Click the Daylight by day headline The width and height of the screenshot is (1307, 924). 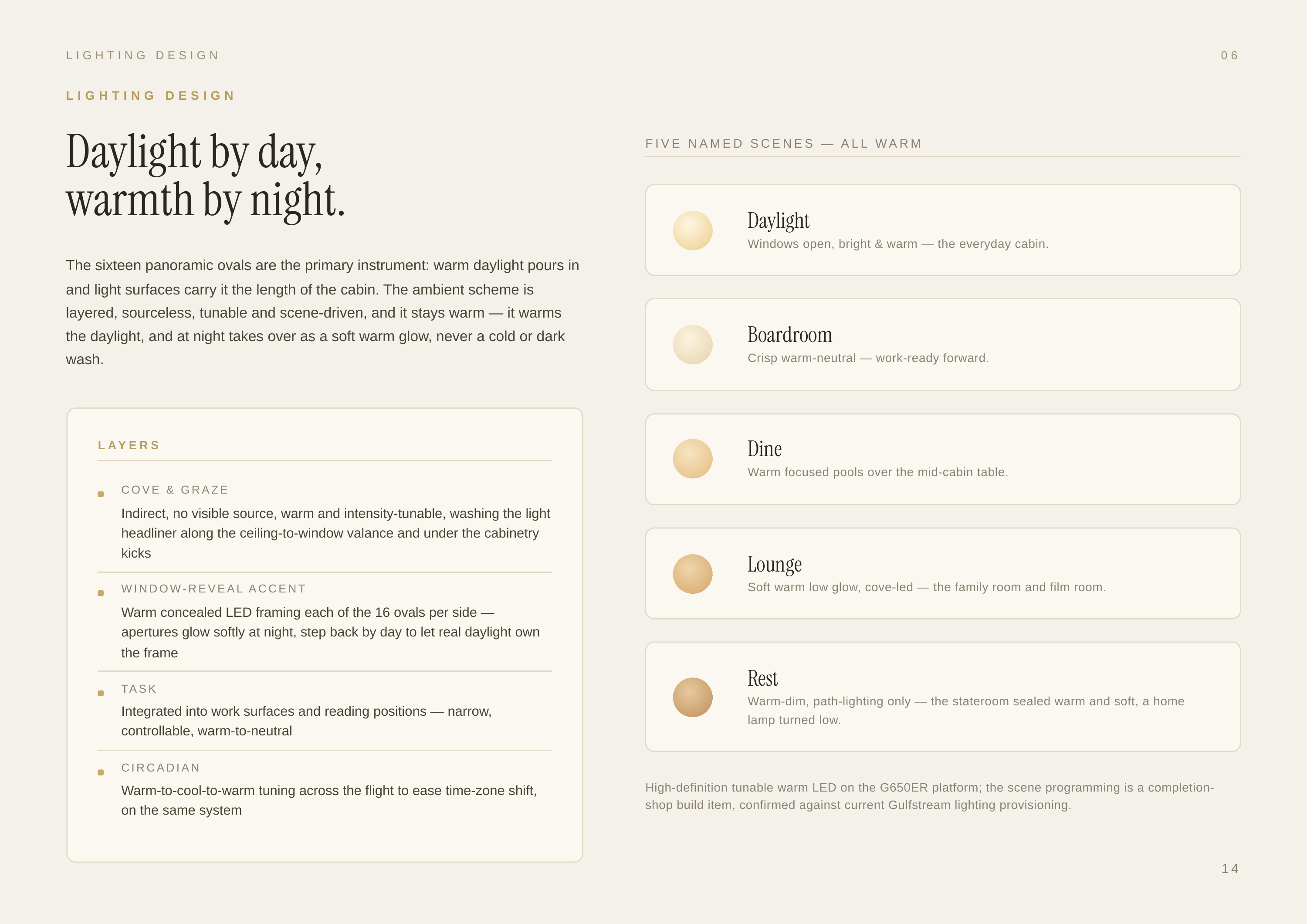tap(206, 176)
